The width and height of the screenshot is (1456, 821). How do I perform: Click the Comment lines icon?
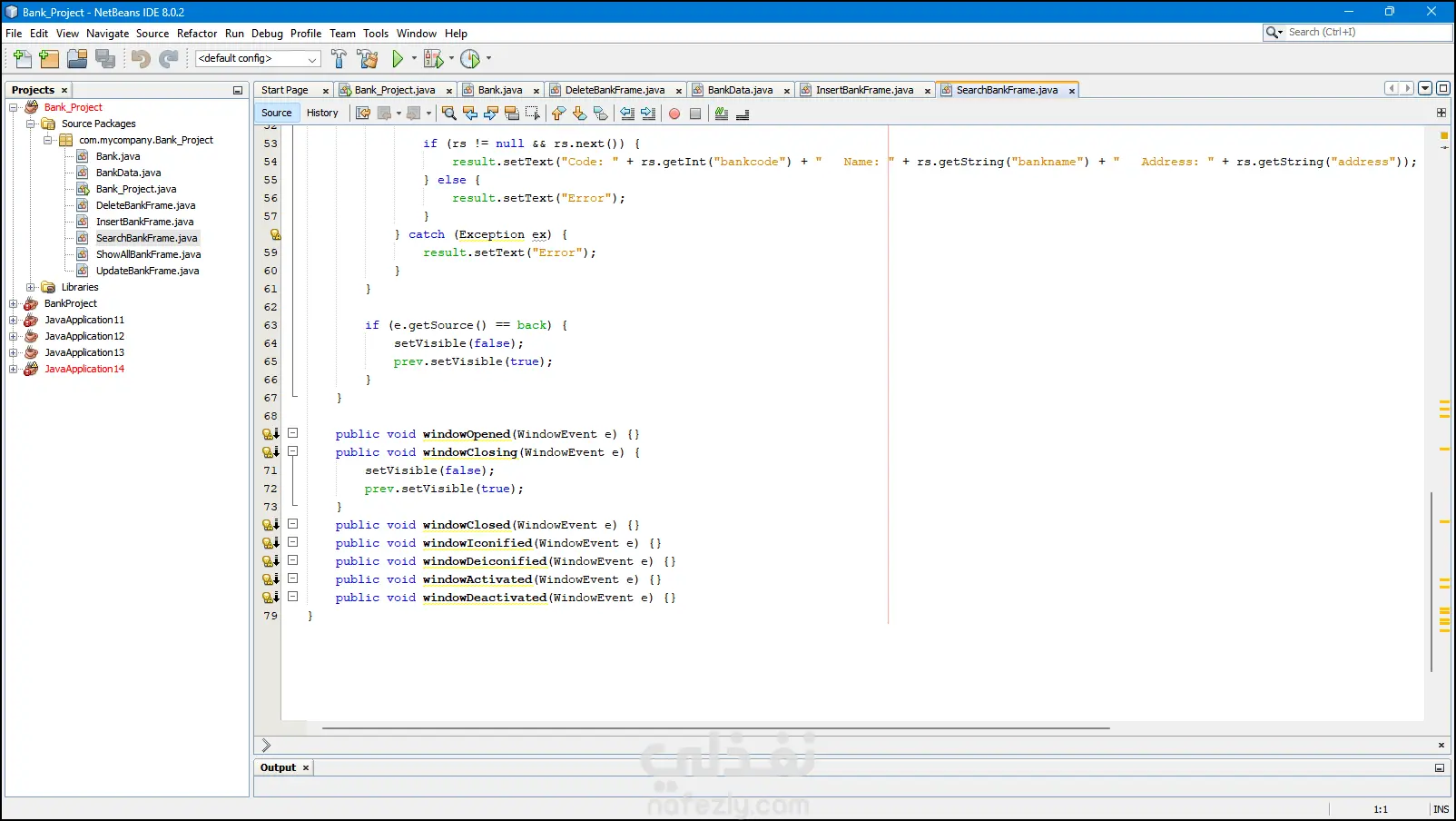(722, 114)
